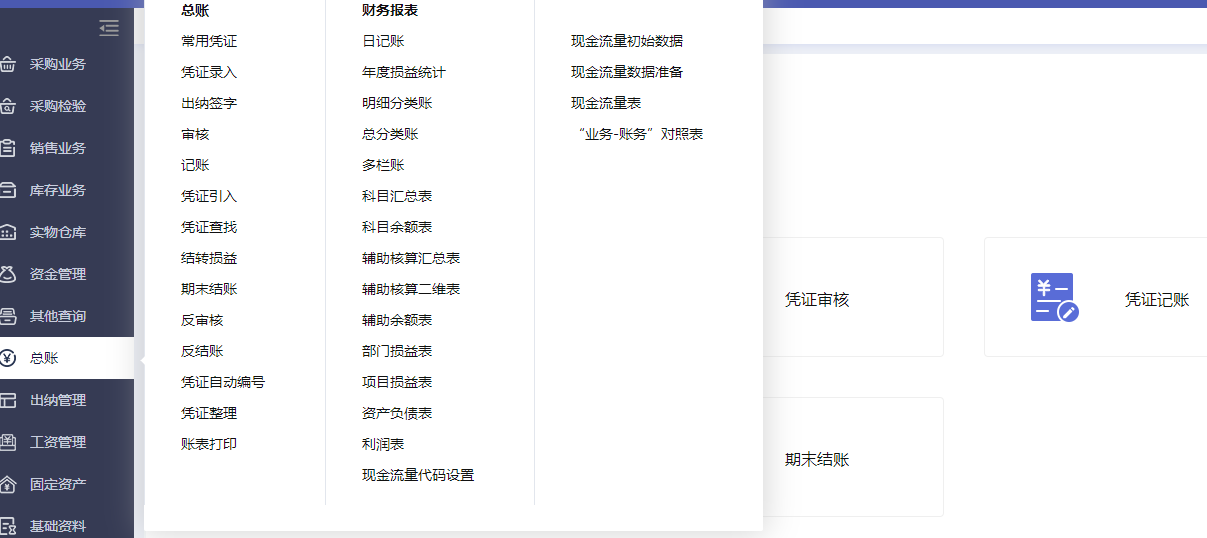Screen dimensions: 1207x538
Task: Open 现金流量表 report
Action: coord(606,103)
